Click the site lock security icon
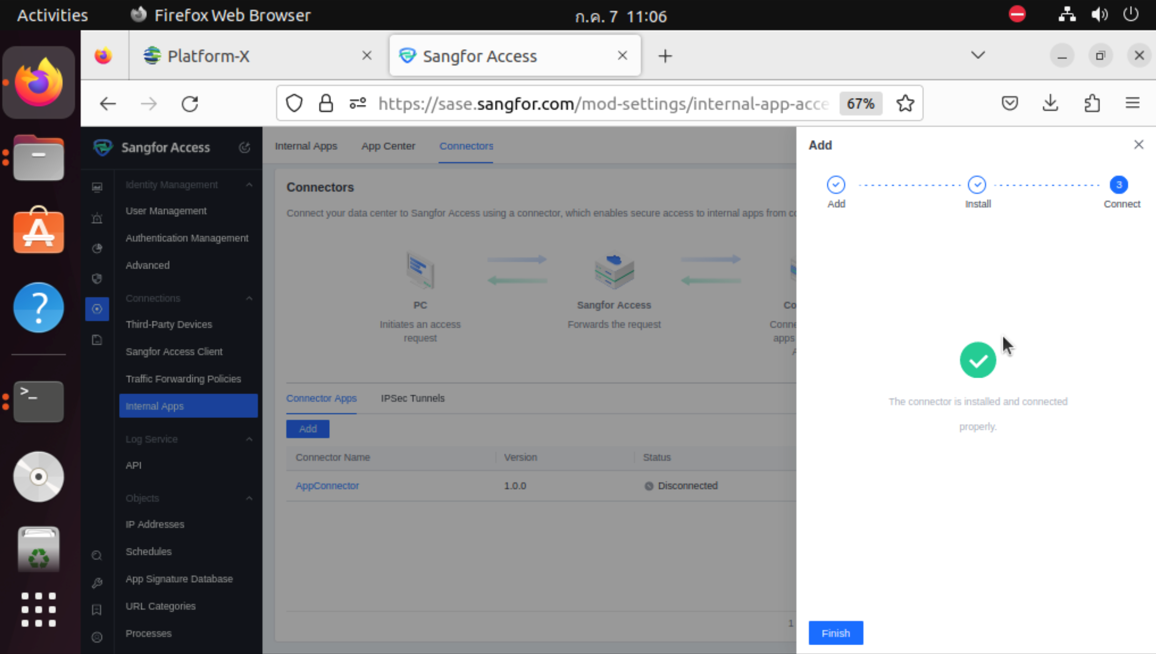The image size is (1156, 654). click(326, 104)
